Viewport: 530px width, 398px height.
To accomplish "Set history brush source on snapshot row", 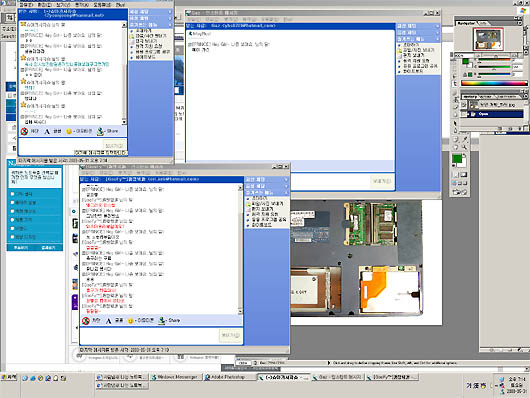I will [464, 105].
